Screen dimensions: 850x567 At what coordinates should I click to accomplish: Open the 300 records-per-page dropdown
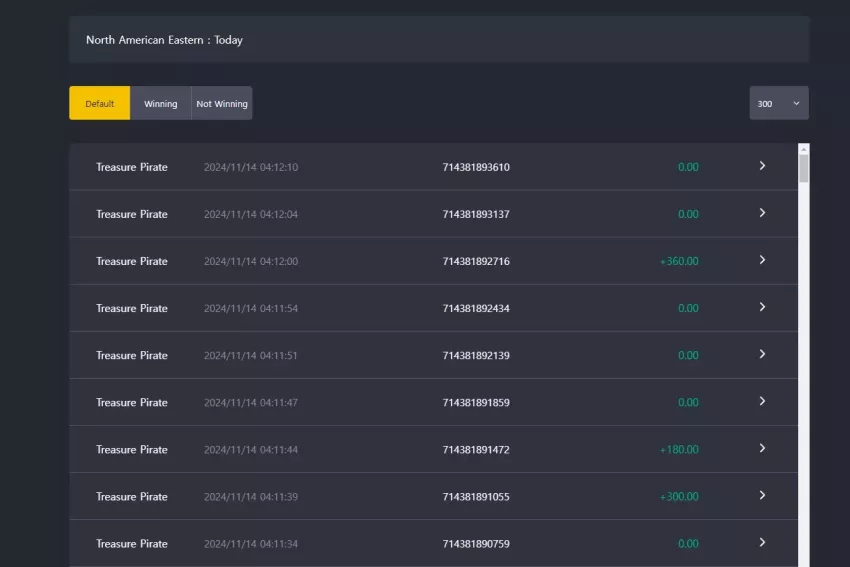click(x=779, y=103)
